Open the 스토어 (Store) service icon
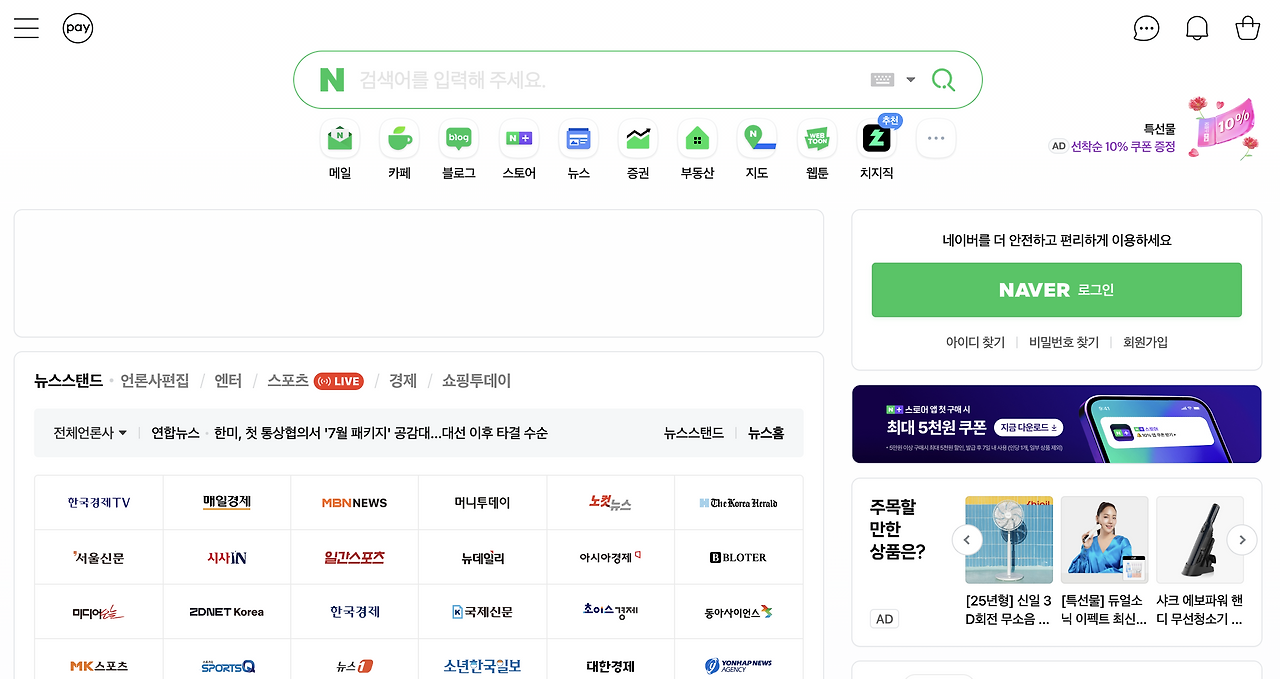Viewport: 1280px width, 679px height. (518, 138)
